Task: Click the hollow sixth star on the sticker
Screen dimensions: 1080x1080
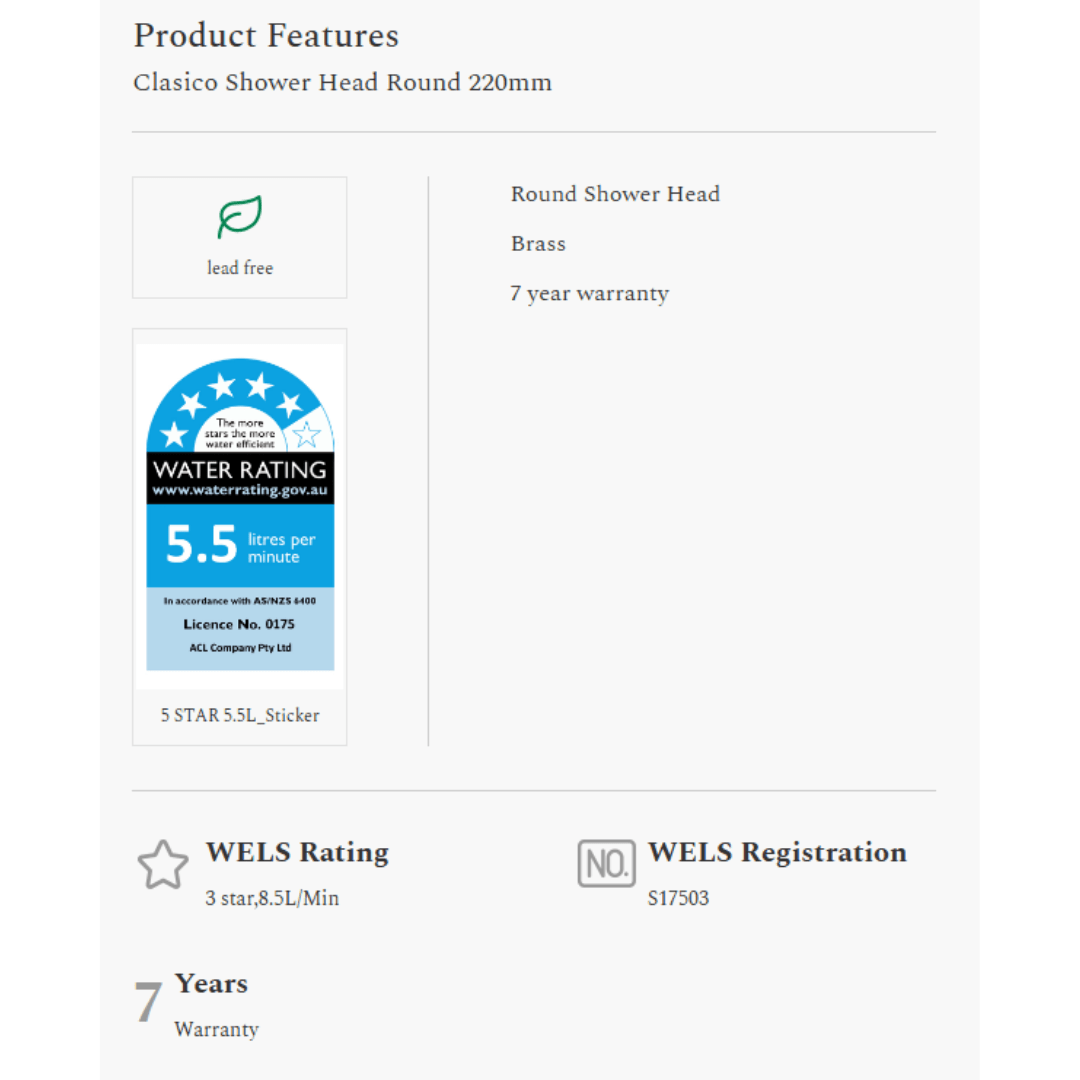Action: click(x=306, y=434)
